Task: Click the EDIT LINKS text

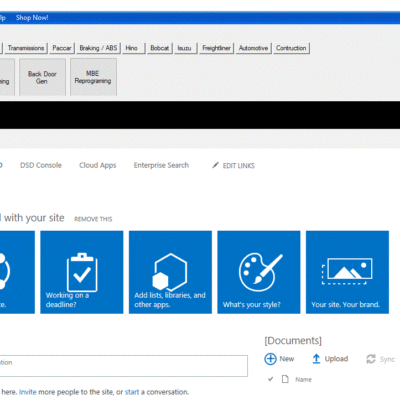Action: (x=239, y=166)
